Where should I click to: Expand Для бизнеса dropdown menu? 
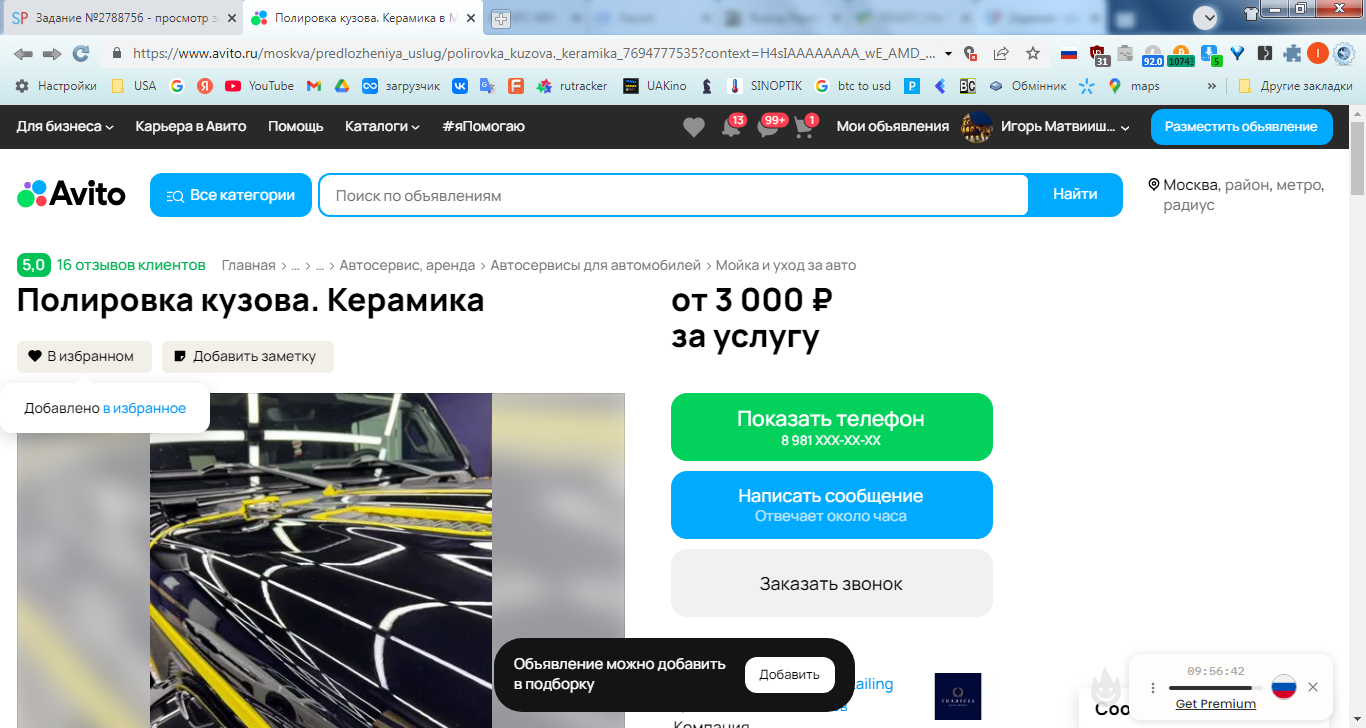(x=65, y=126)
